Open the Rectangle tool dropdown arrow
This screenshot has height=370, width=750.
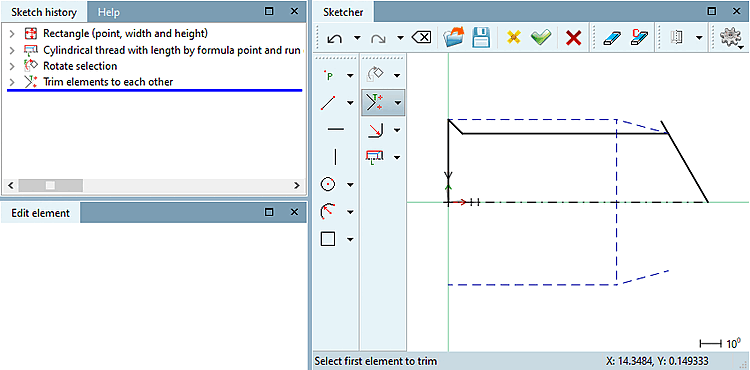(x=350, y=239)
